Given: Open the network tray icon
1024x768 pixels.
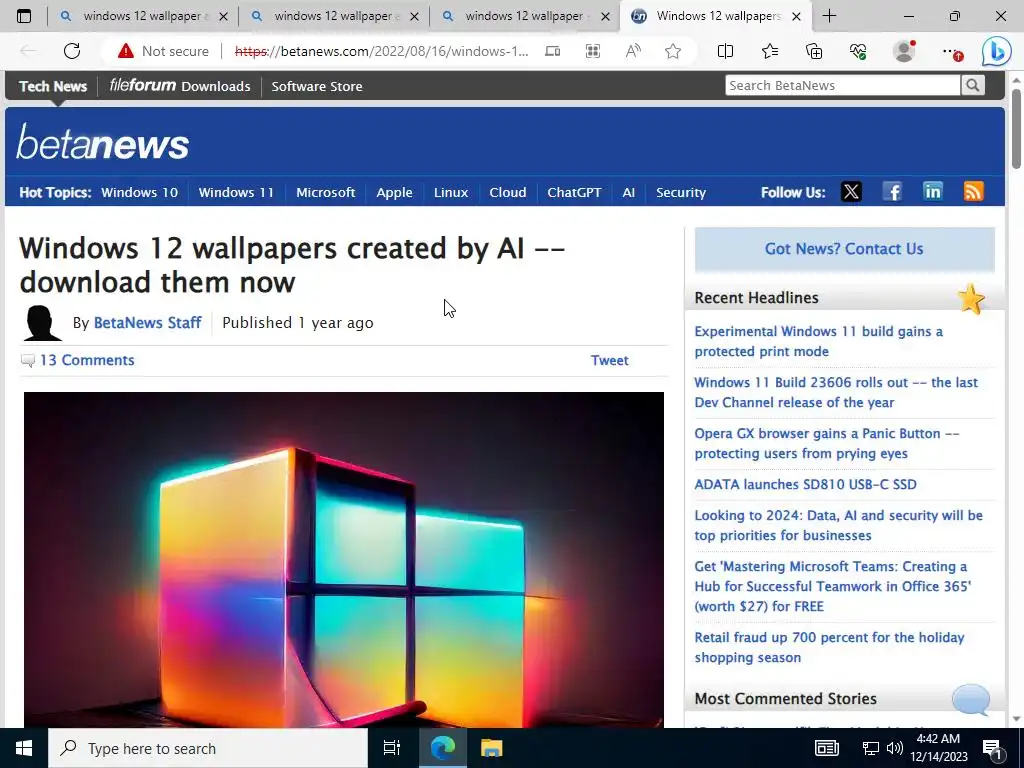Looking at the screenshot, I should 870,748.
